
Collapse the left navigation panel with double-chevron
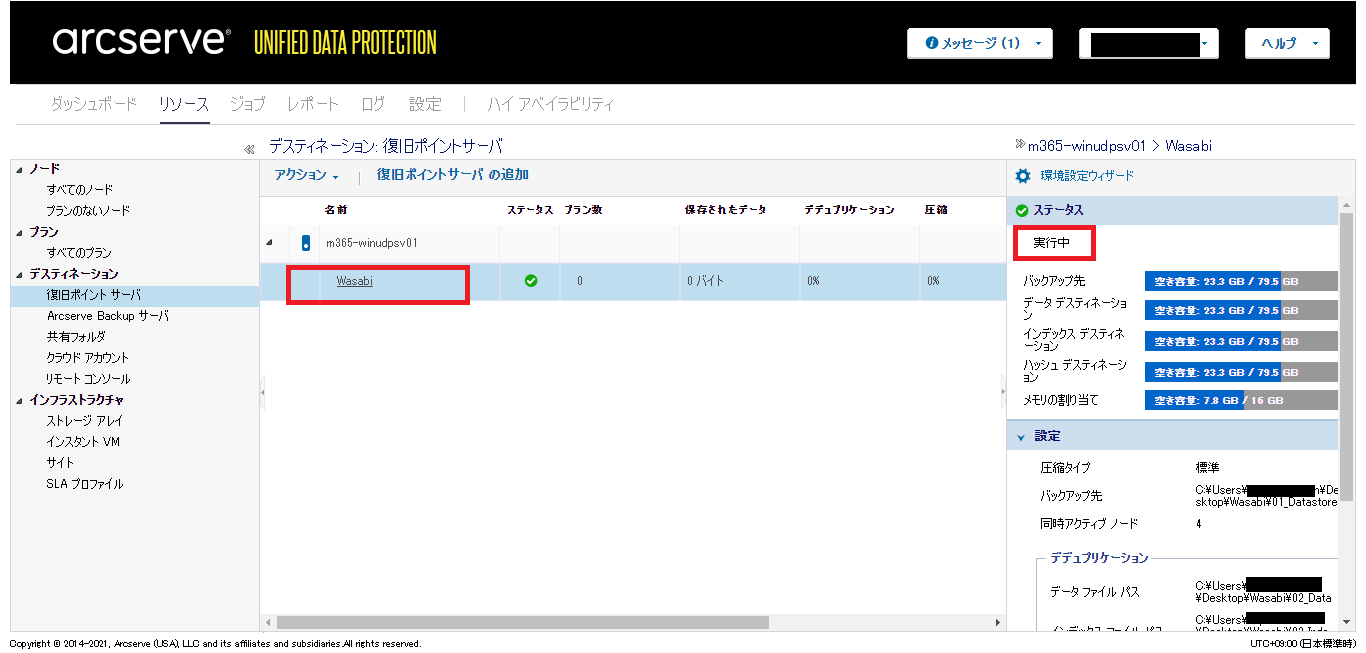pyautogui.click(x=249, y=149)
